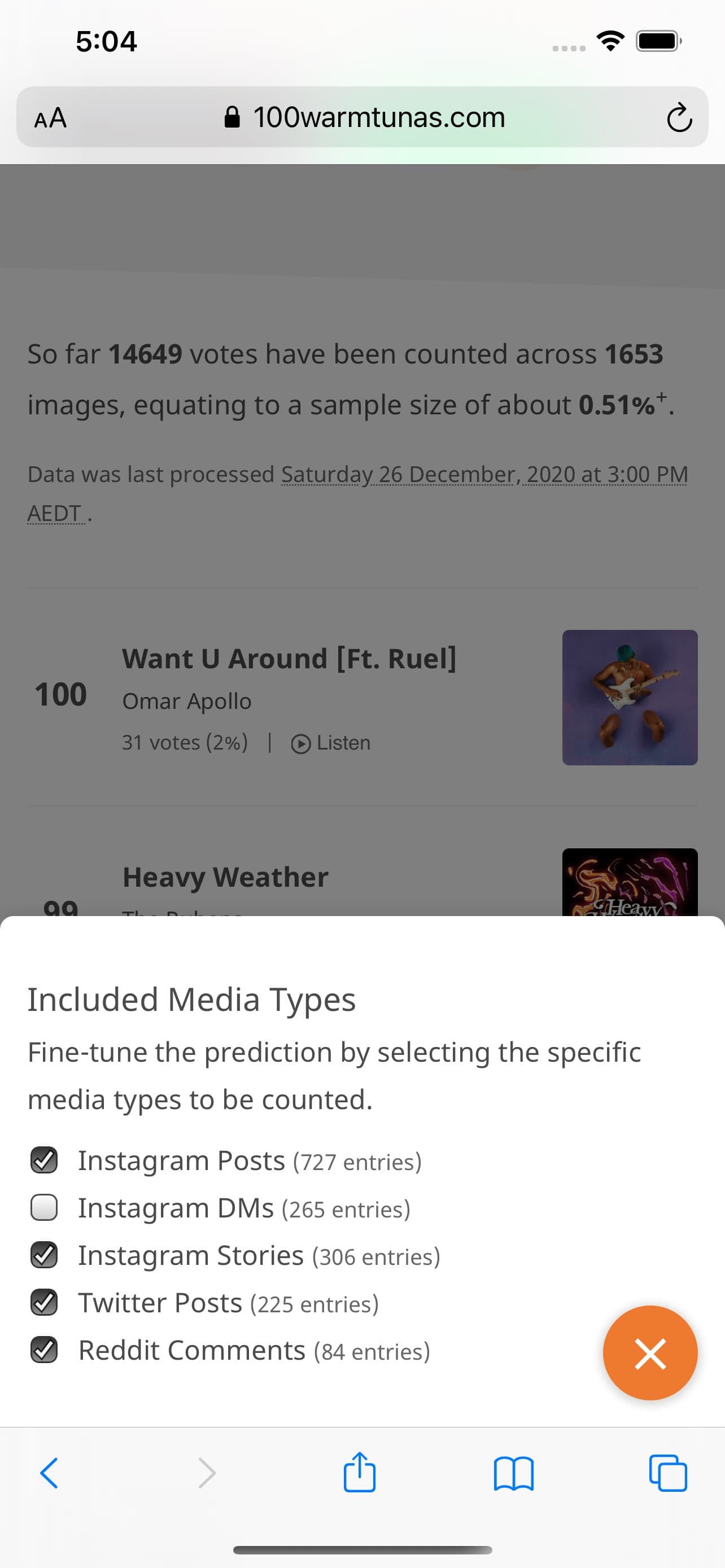This screenshot has height=1568, width=725.
Task: Tap the Want U Around song title
Action: [x=289, y=659]
